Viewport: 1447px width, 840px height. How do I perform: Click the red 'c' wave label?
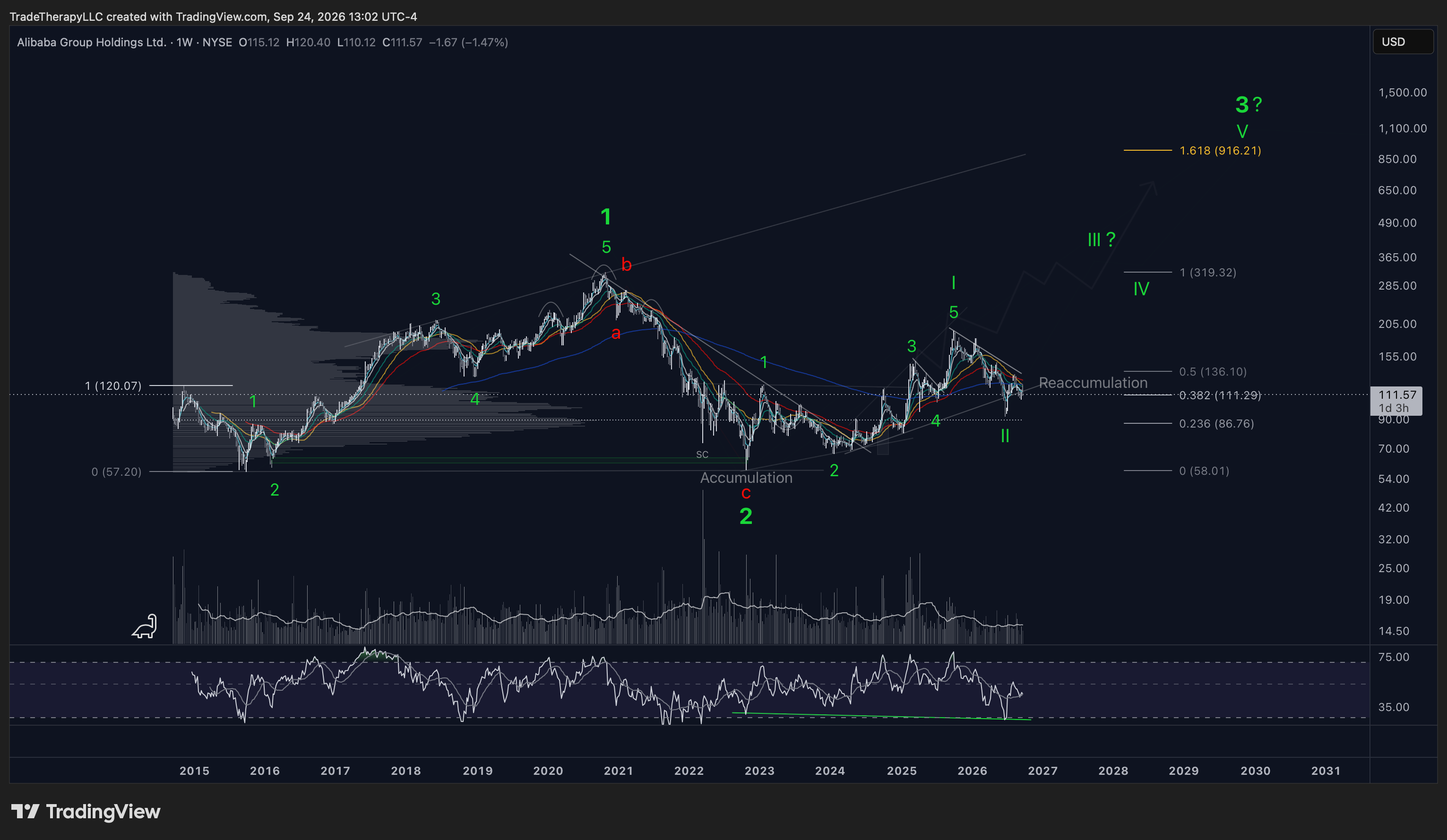coord(746,493)
